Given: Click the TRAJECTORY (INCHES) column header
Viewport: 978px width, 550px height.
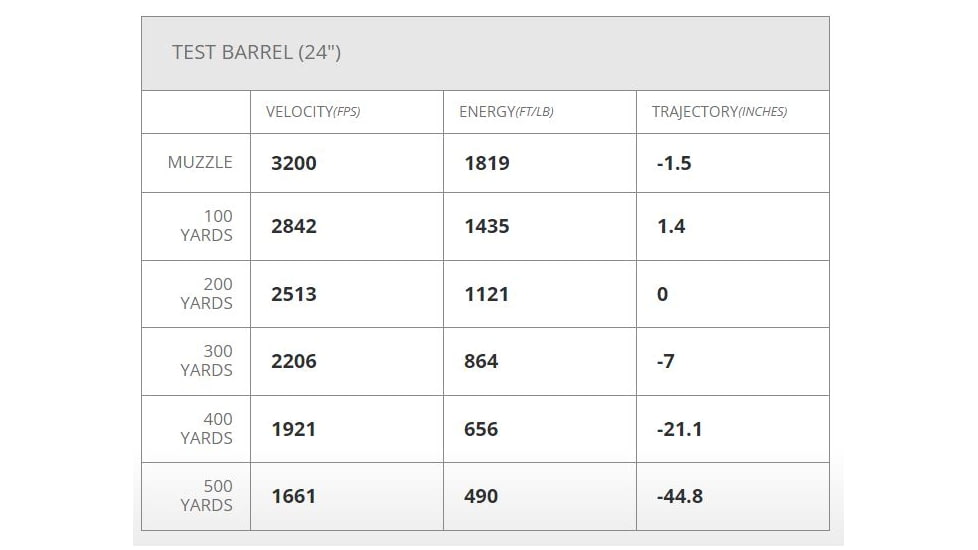Looking at the screenshot, I should point(719,112).
